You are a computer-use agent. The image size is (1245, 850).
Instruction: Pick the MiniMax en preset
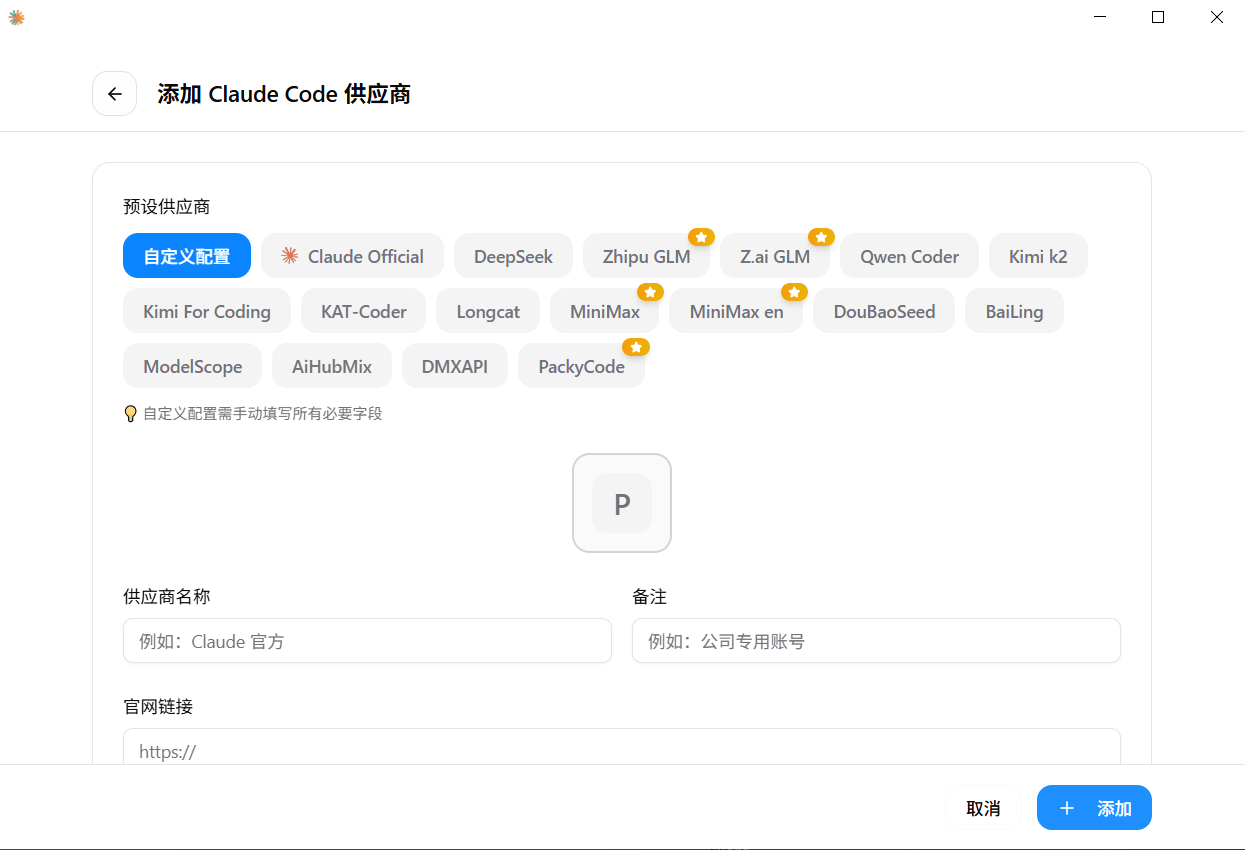click(x=736, y=311)
